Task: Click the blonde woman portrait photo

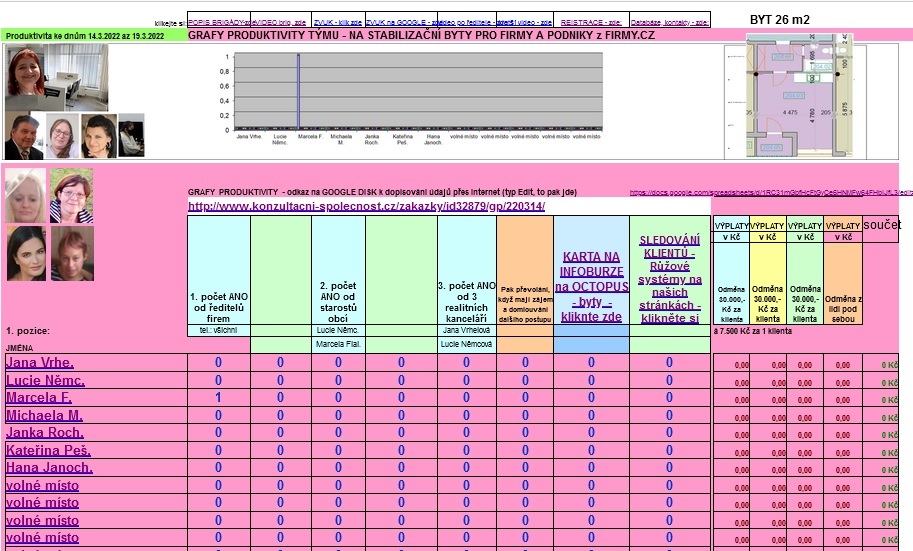Action: tap(26, 196)
